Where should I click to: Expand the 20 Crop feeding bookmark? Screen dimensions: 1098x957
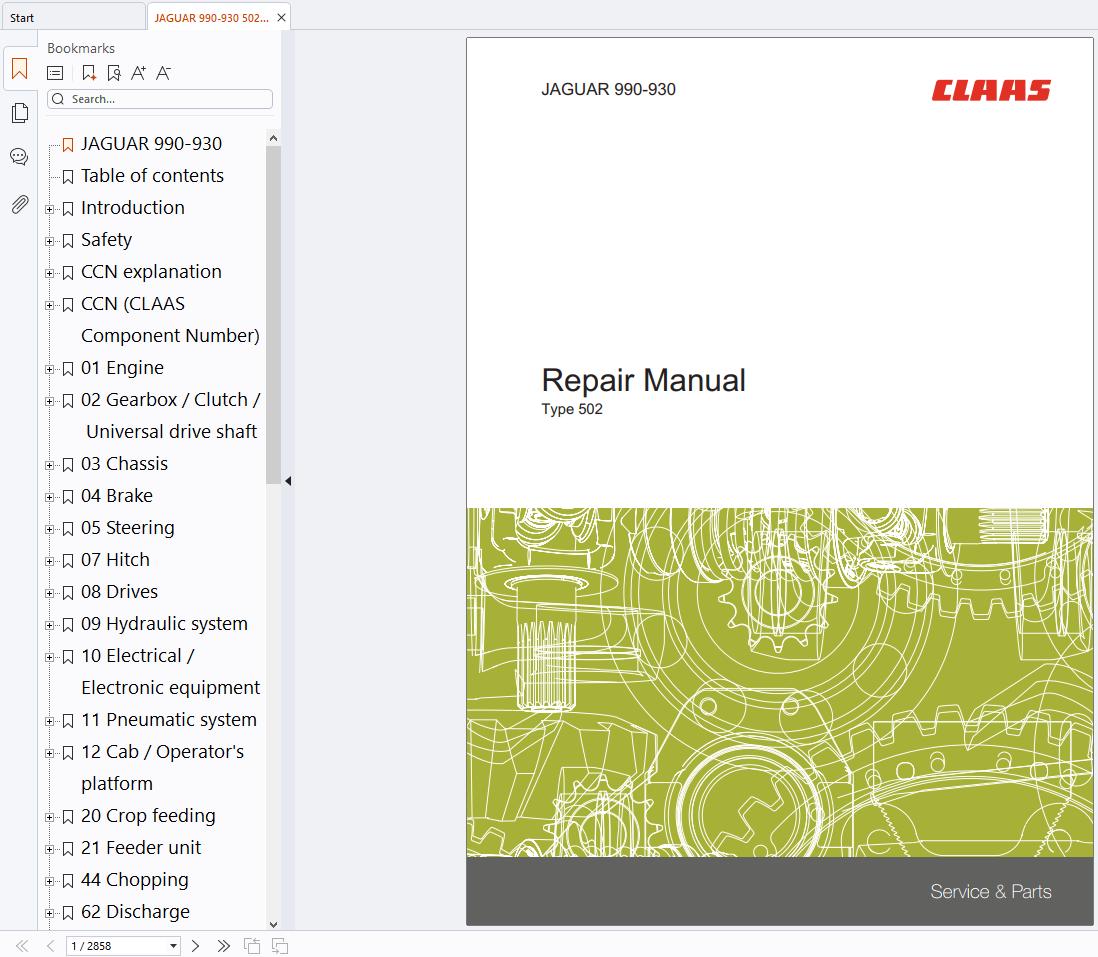49,817
